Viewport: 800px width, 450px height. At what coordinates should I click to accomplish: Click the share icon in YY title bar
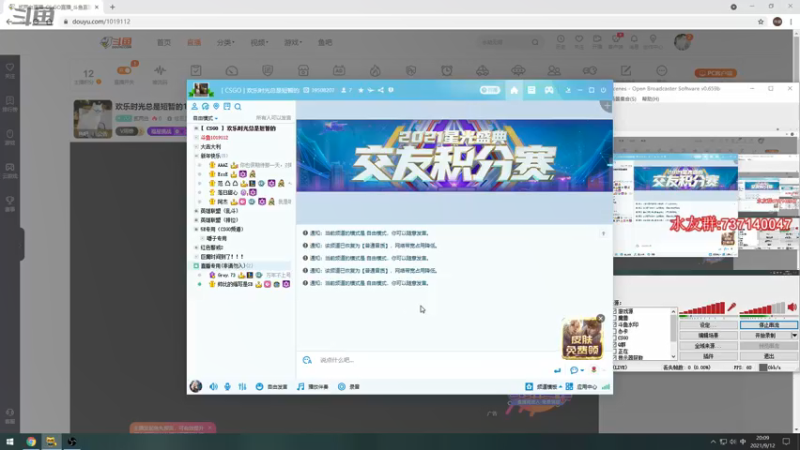(x=381, y=90)
